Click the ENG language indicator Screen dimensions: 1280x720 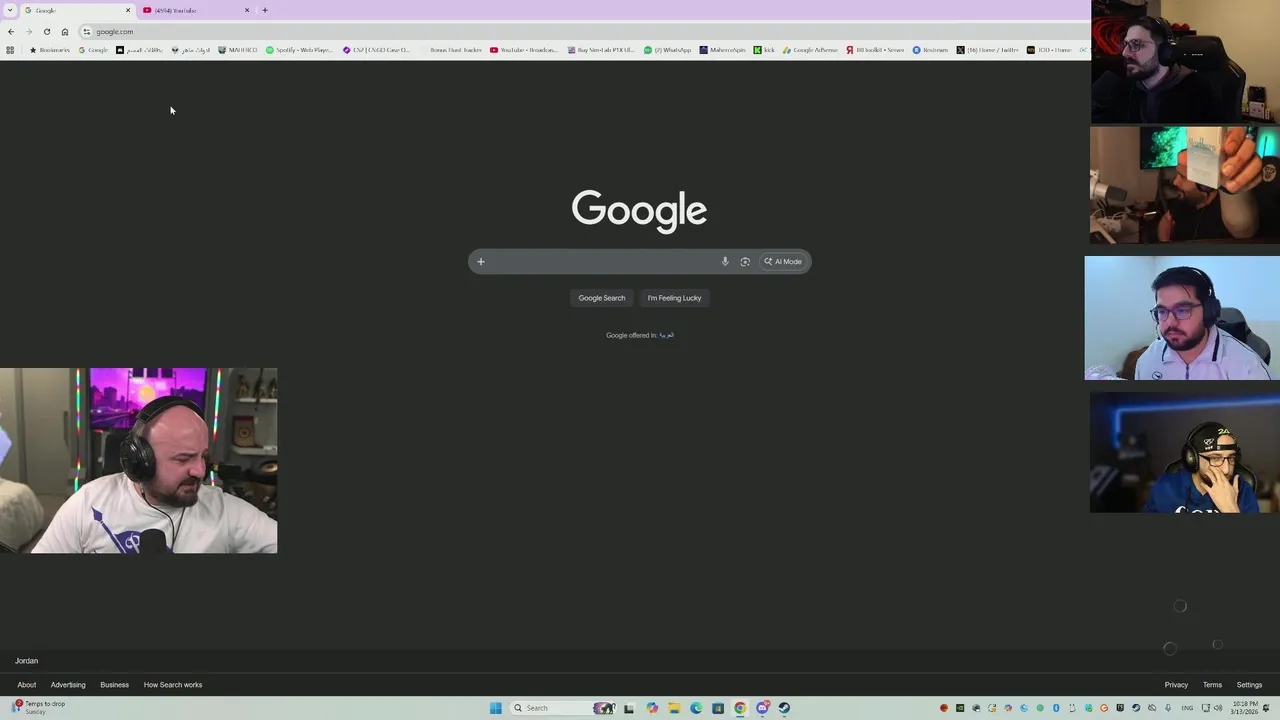[x=1187, y=708]
